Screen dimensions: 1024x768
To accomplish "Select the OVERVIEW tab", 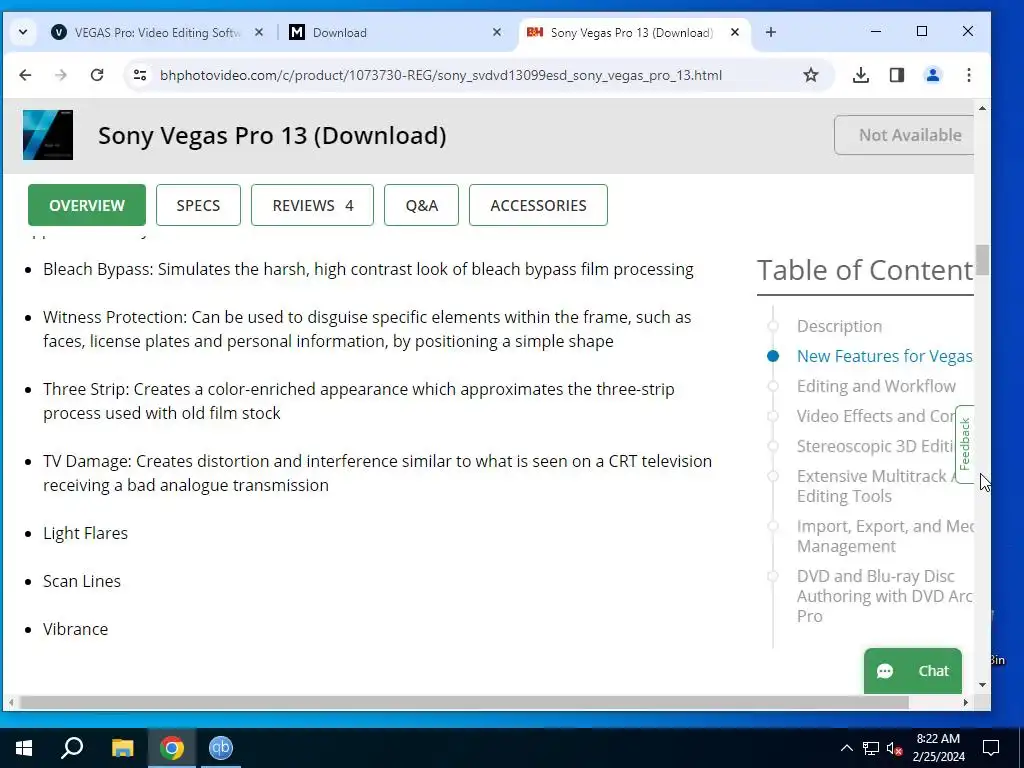I will point(87,205).
